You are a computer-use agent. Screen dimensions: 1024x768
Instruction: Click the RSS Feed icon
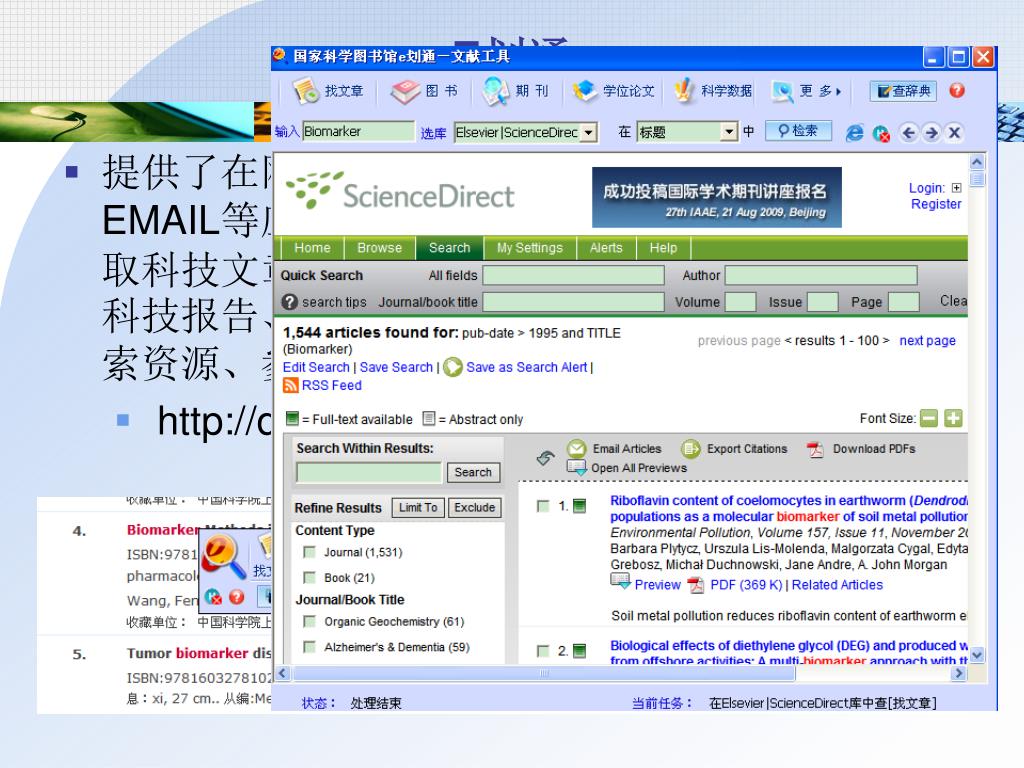pos(291,385)
